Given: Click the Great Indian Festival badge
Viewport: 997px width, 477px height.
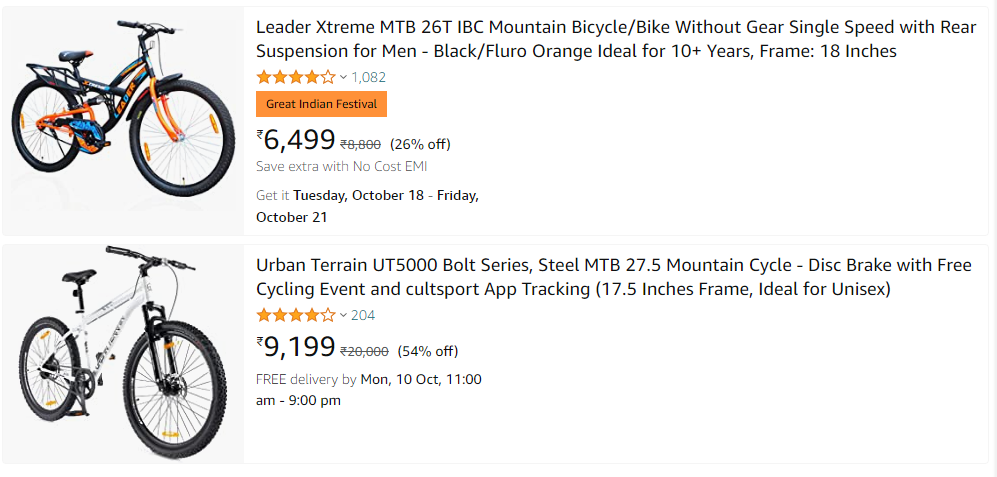Looking at the screenshot, I should click(x=321, y=104).
